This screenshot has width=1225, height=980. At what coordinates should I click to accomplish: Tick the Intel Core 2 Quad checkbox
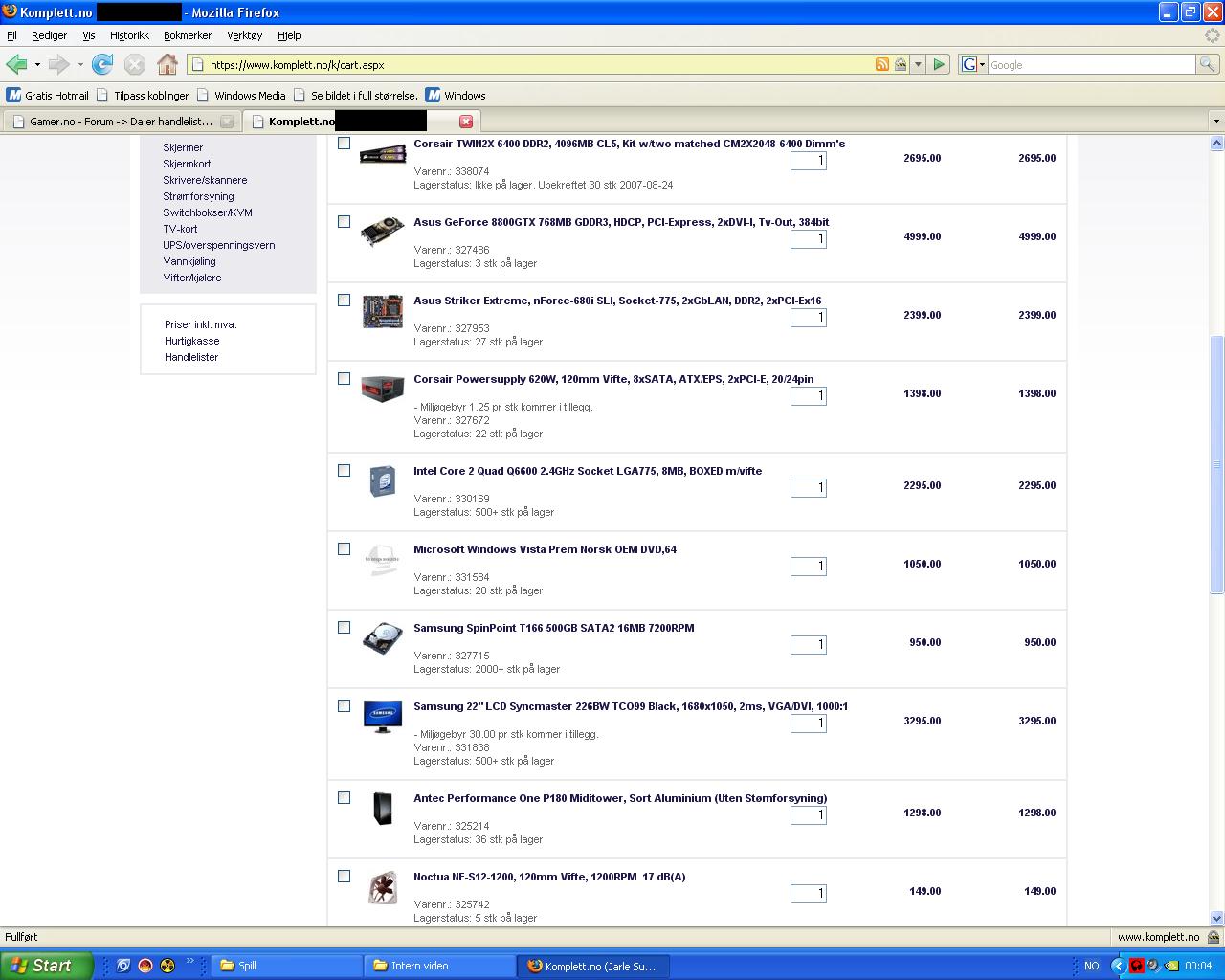pyautogui.click(x=345, y=471)
